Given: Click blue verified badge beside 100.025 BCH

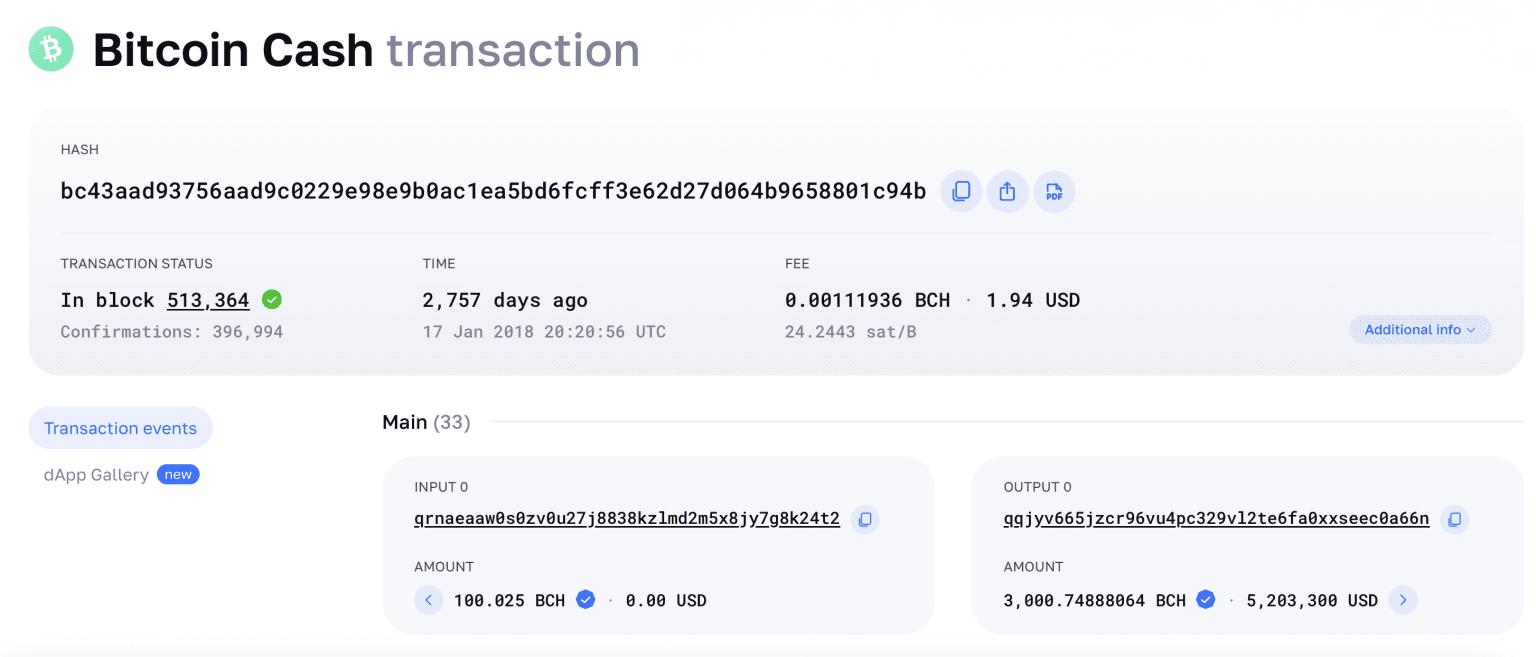Looking at the screenshot, I should pos(586,600).
